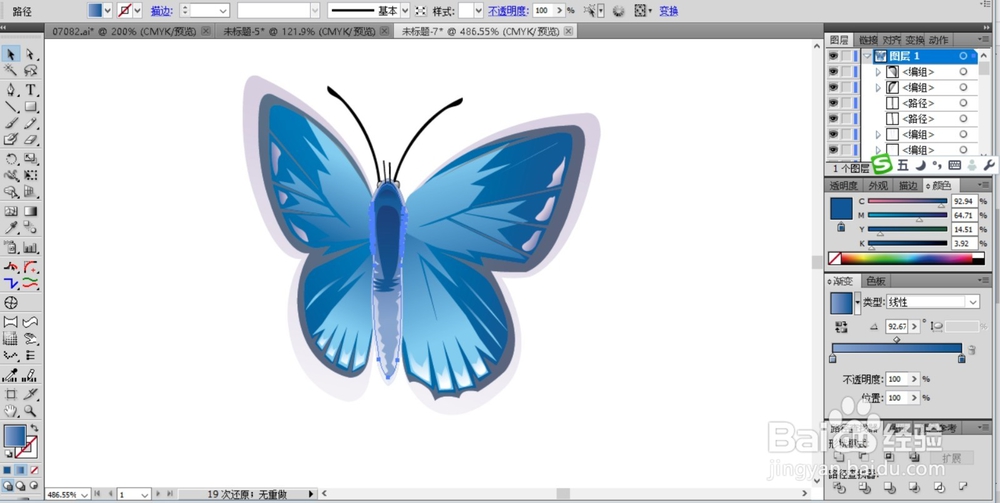Open the fill color dropdown in control bar

click(x=107, y=11)
